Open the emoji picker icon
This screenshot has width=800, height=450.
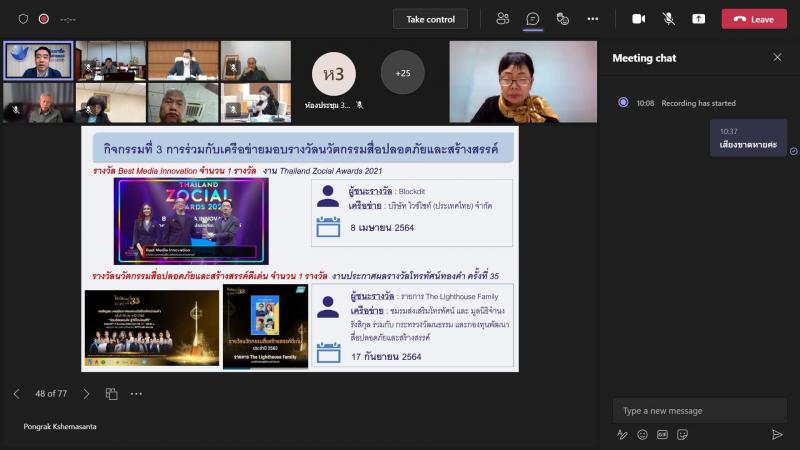pyautogui.click(x=642, y=435)
